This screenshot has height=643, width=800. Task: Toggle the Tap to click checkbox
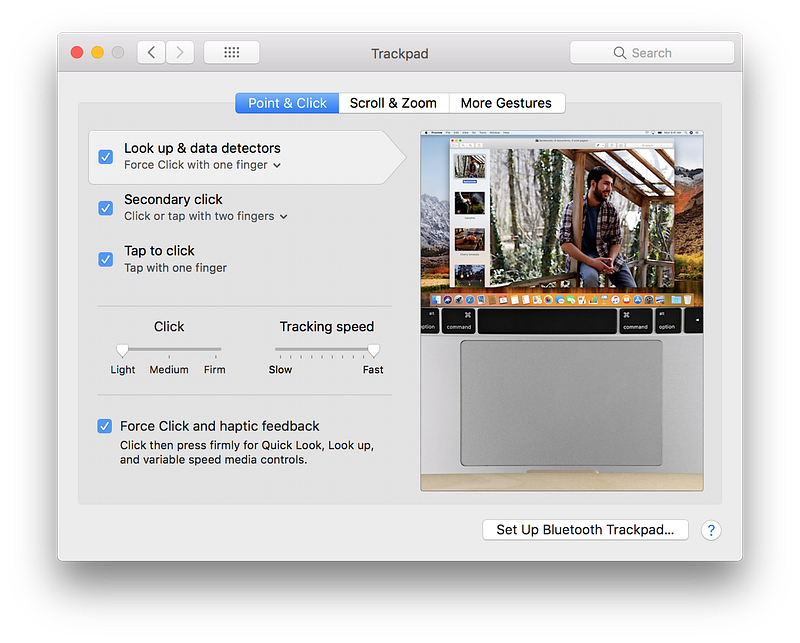click(x=105, y=259)
